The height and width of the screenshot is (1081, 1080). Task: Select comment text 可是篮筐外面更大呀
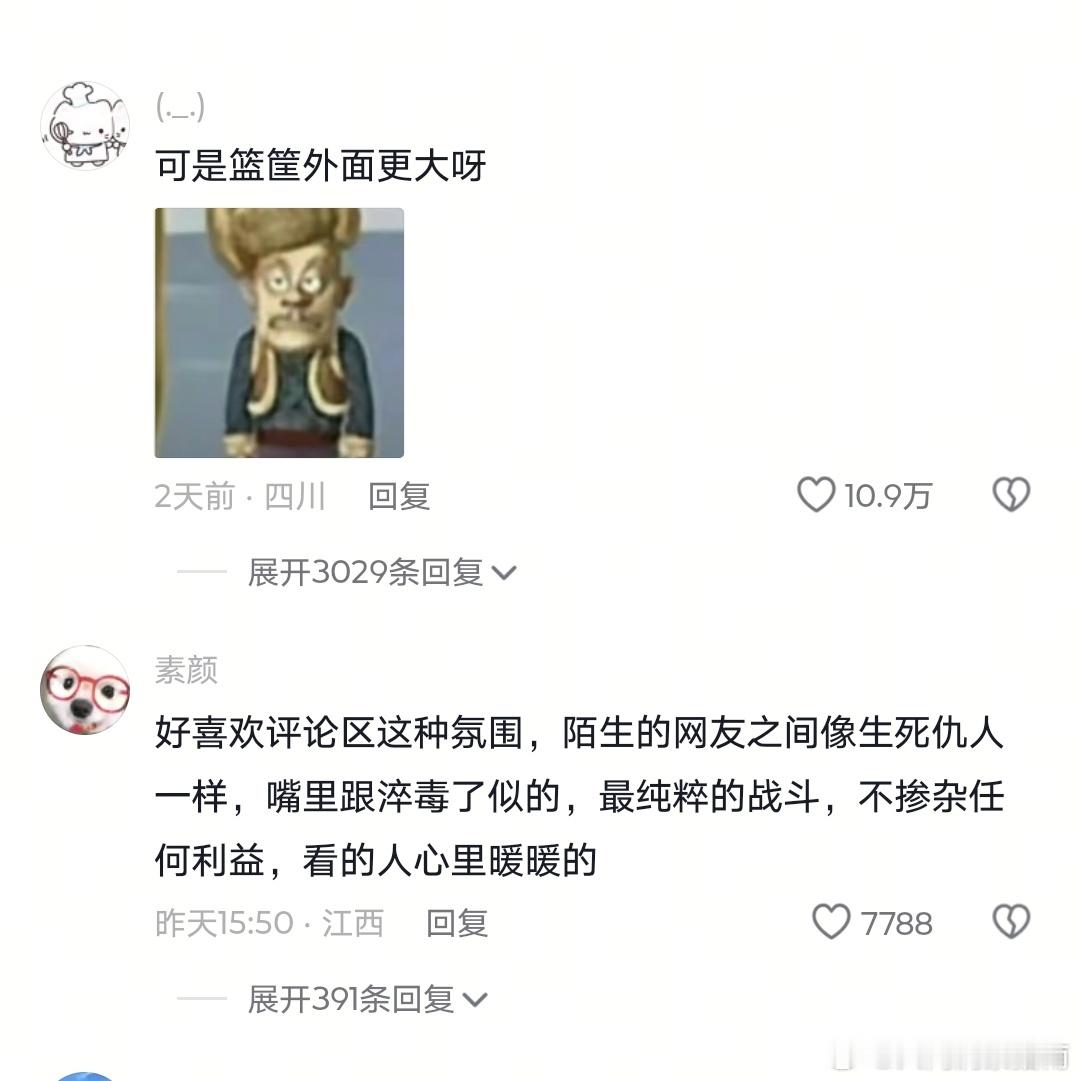[320, 165]
